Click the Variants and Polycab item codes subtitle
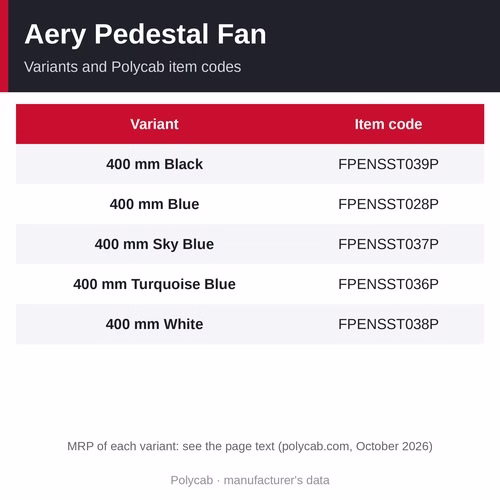Image resolution: width=500 pixels, height=500 pixels. point(132,67)
